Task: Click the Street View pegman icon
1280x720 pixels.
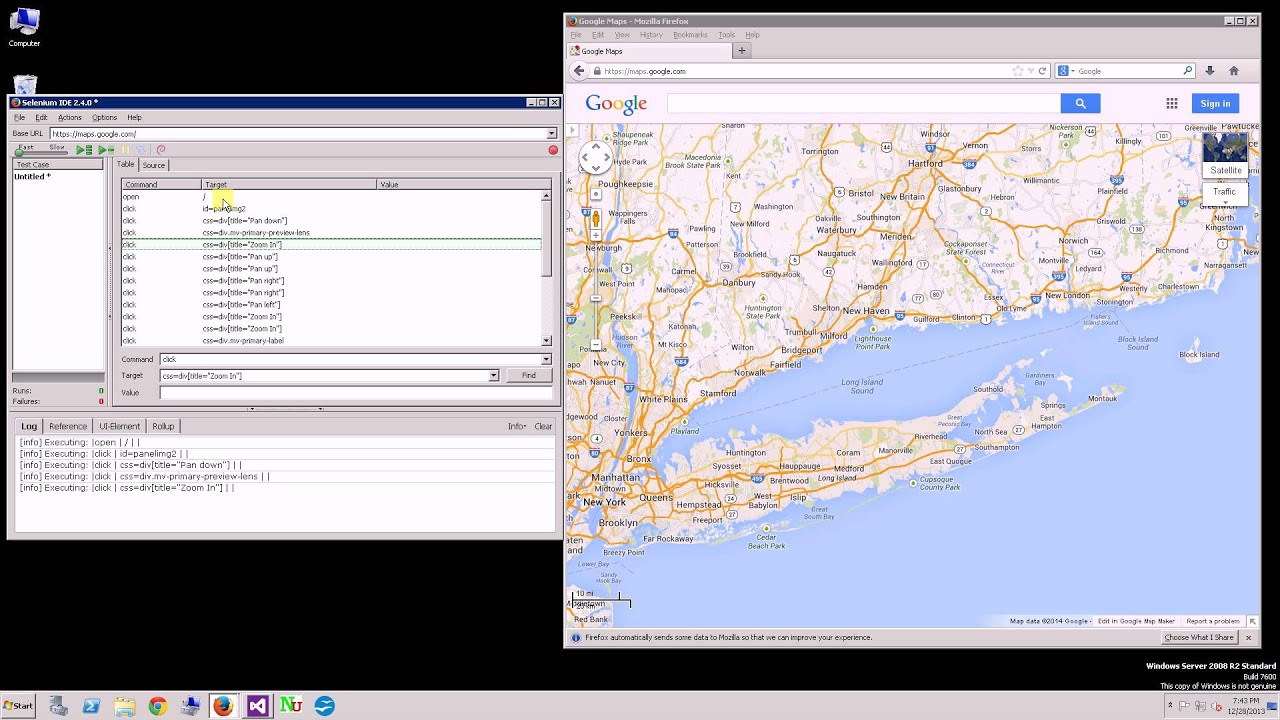Action: (x=596, y=220)
